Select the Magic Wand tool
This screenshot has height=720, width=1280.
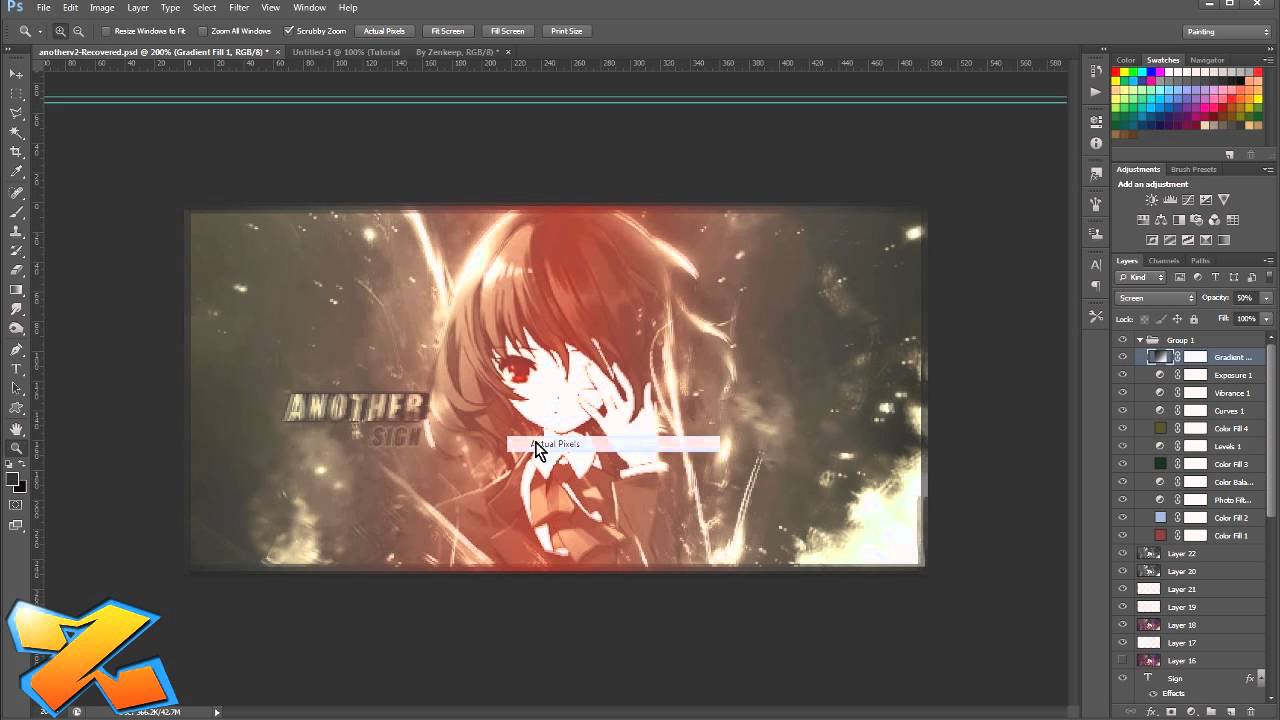pyautogui.click(x=16, y=132)
